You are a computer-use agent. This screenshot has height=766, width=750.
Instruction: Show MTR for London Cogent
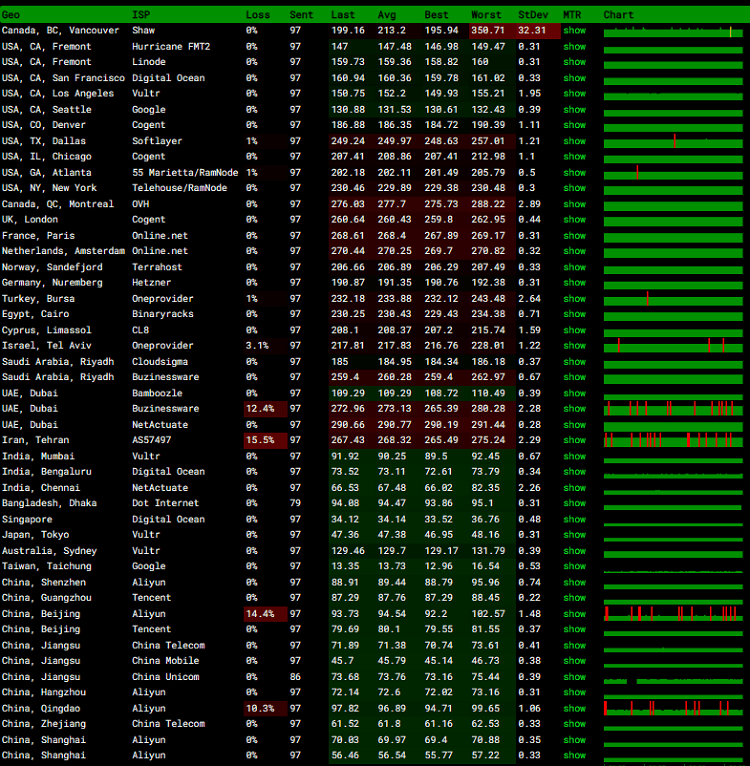(x=575, y=219)
